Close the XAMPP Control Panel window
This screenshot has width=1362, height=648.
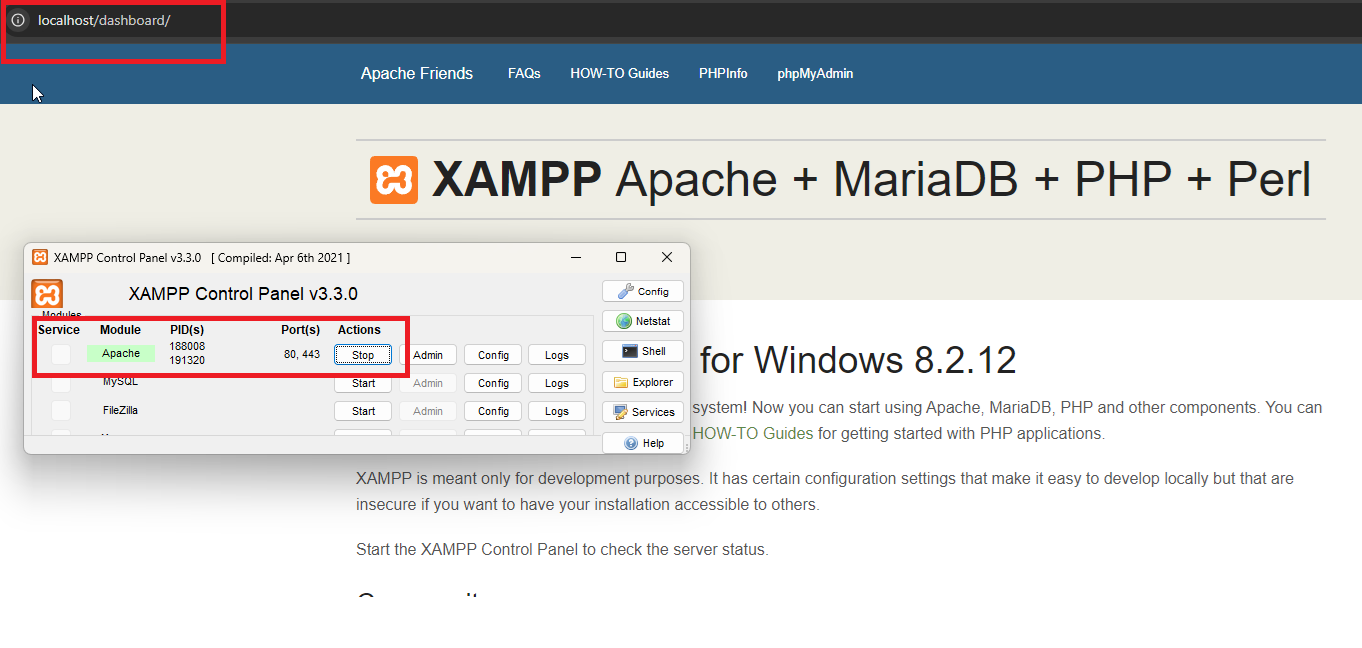[x=667, y=257]
